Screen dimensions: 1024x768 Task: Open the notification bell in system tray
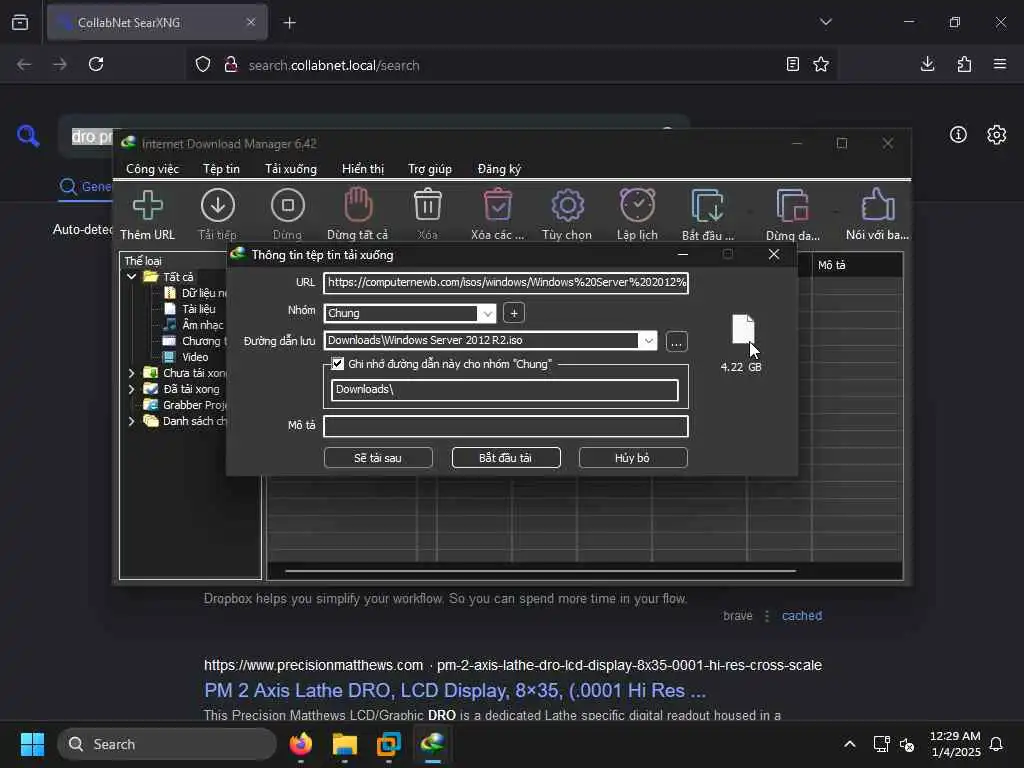pos(996,744)
